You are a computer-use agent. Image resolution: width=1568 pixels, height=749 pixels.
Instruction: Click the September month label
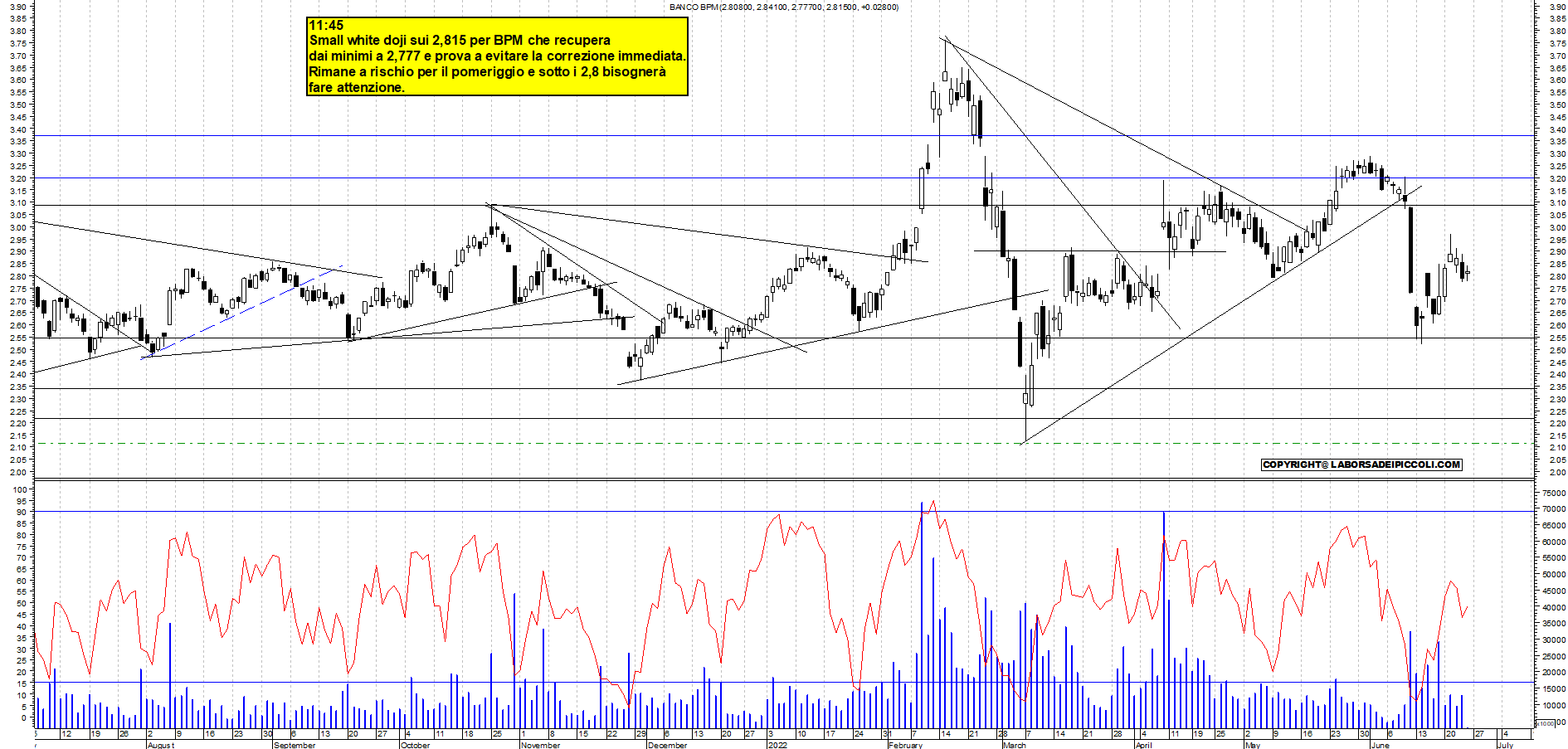click(295, 745)
